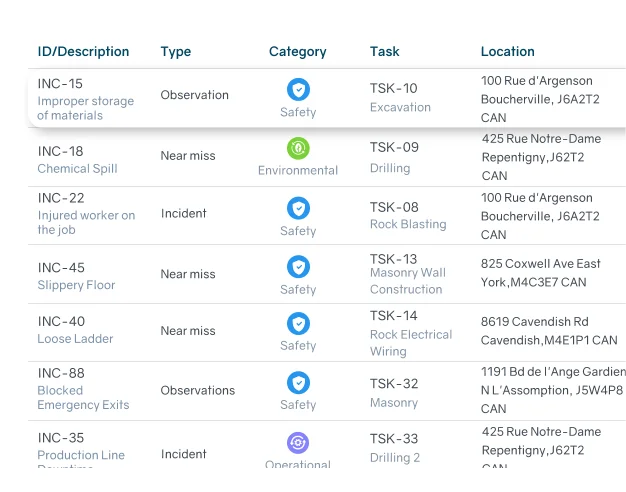Sort by the Location column header

(507, 51)
